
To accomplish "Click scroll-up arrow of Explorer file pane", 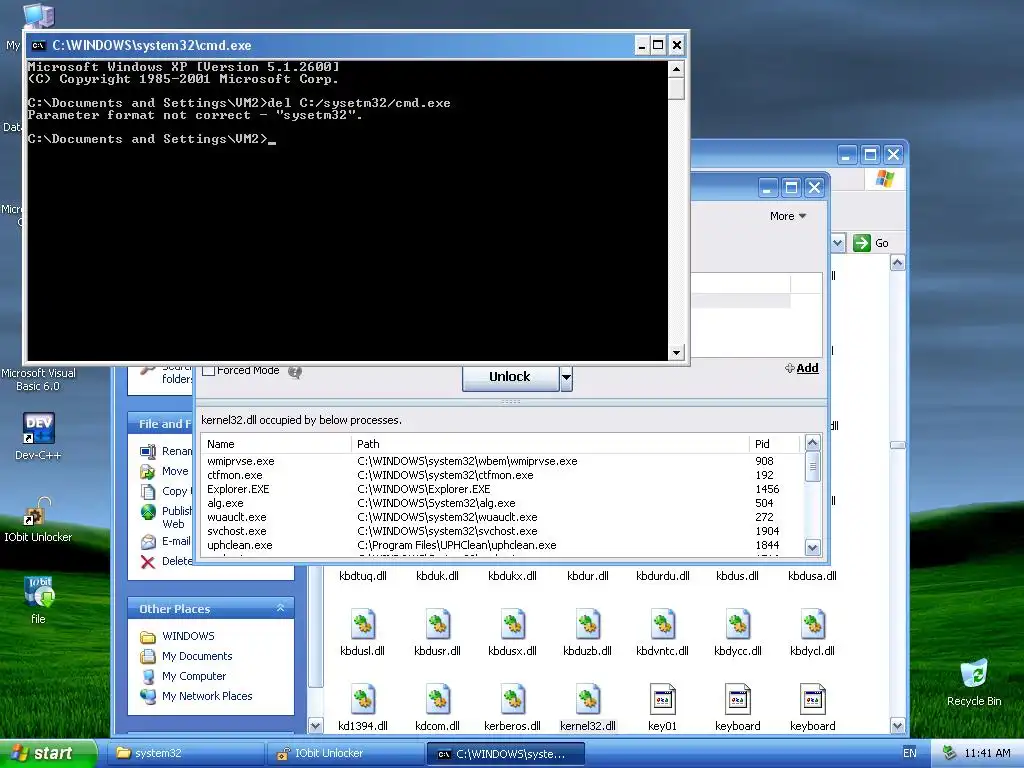I will coord(897,263).
